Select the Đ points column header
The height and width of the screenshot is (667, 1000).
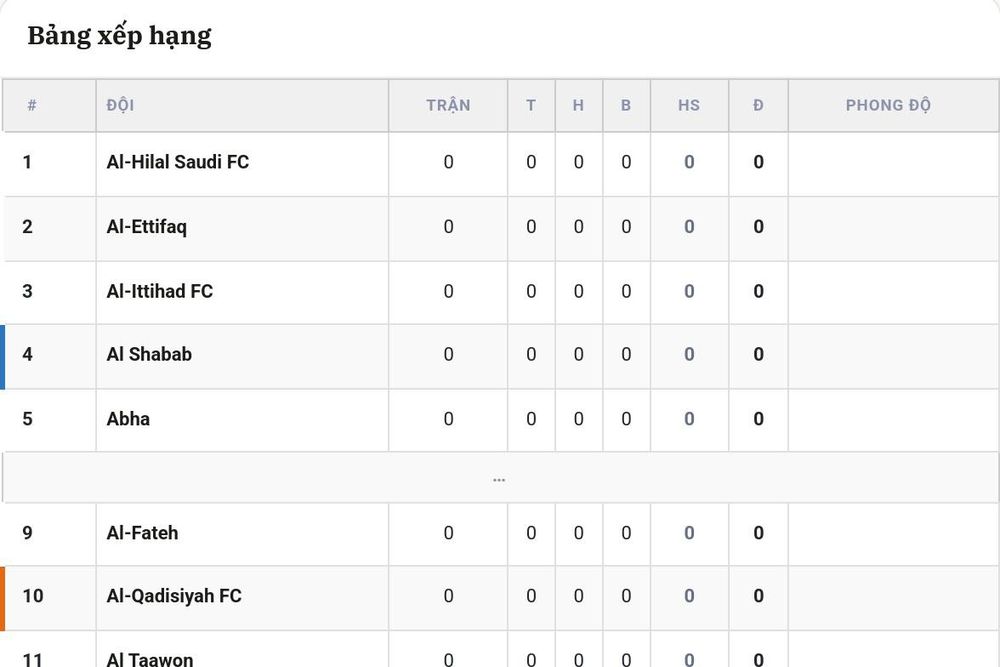(x=758, y=105)
